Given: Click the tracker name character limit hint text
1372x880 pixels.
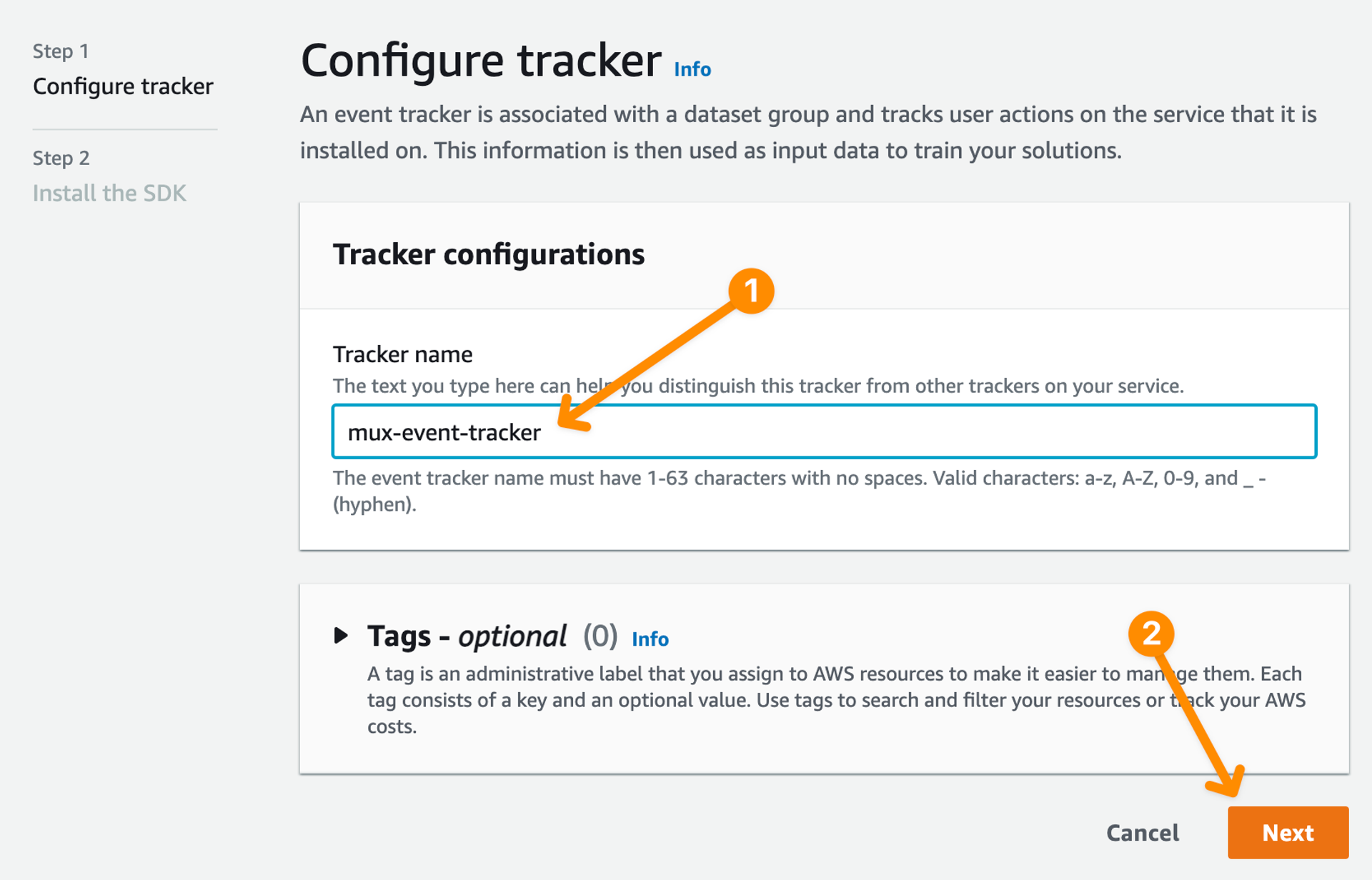Looking at the screenshot, I should pyautogui.click(x=715, y=479).
